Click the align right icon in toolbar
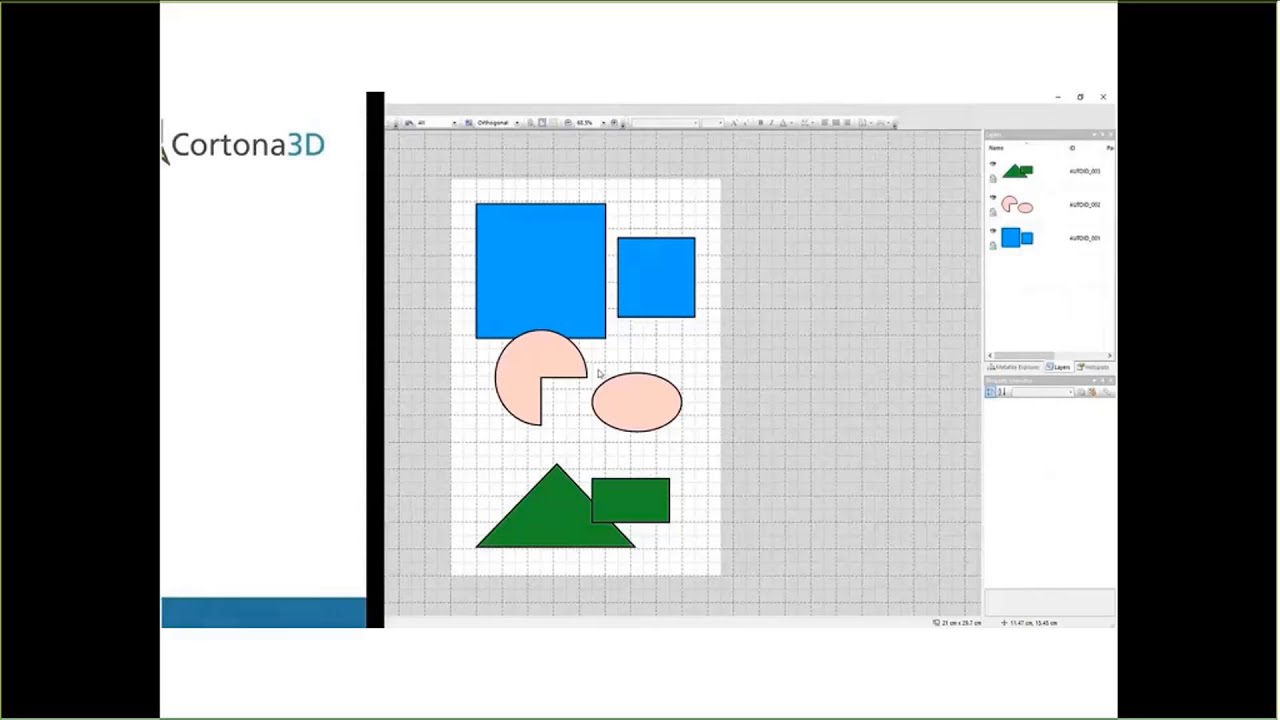The height and width of the screenshot is (720, 1280). click(x=847, y=123)
